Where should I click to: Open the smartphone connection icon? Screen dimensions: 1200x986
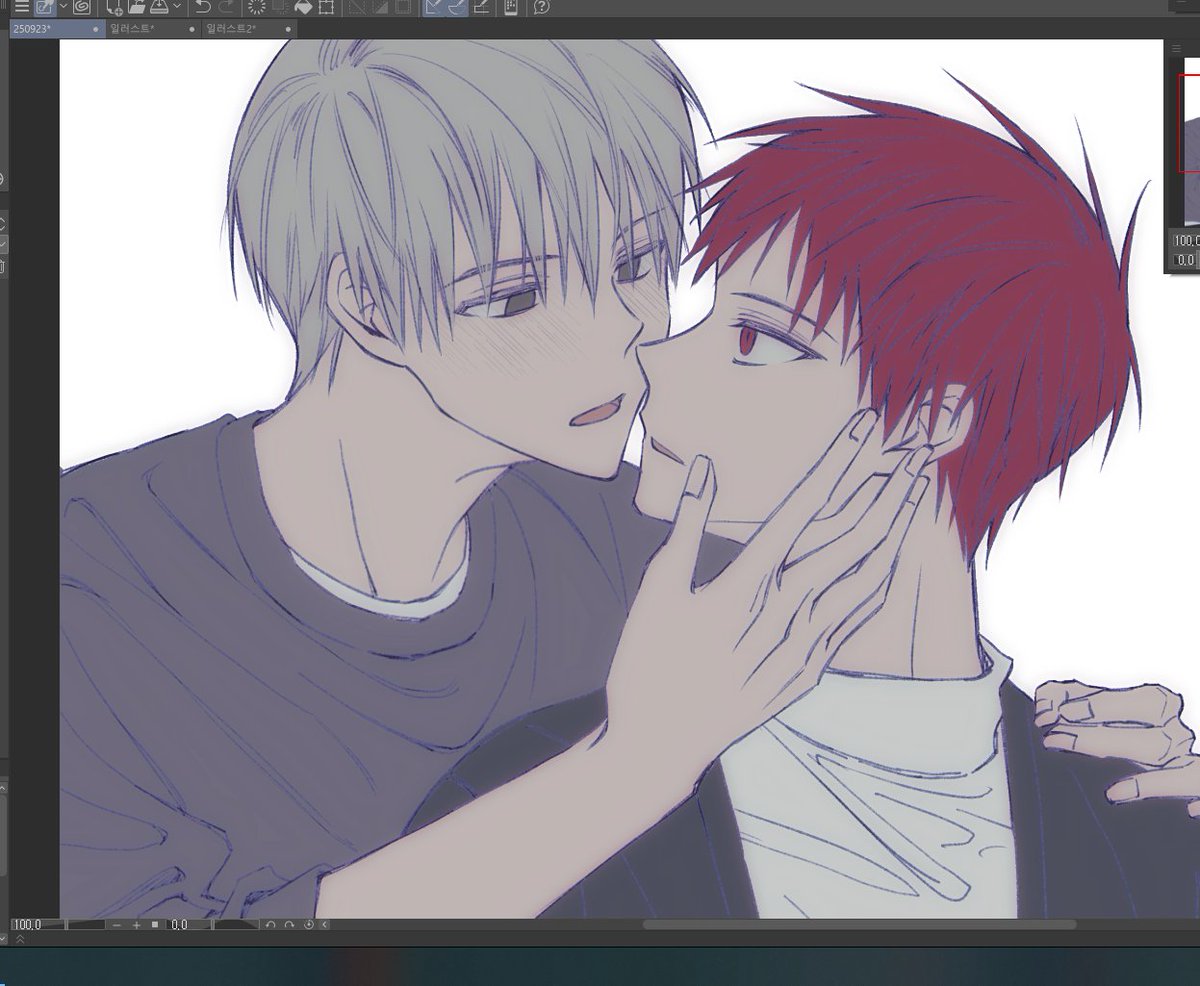coord(510,7)
